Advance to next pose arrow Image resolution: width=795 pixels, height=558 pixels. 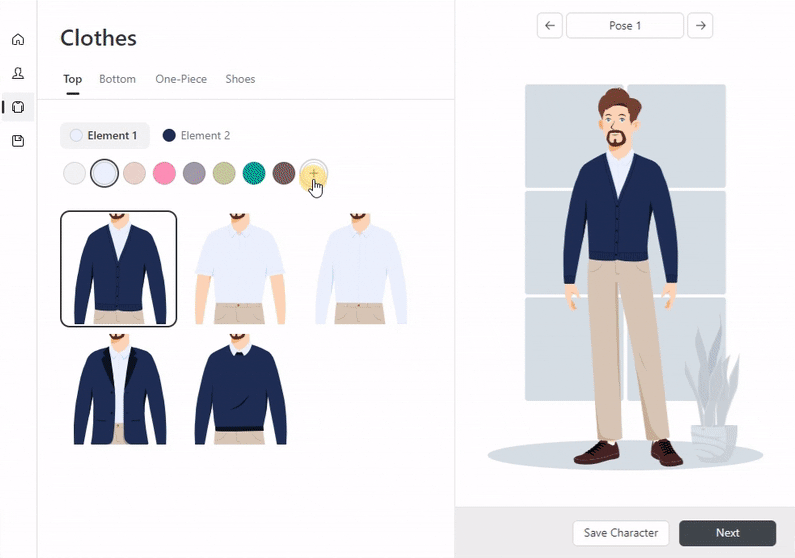coord(700,26)
